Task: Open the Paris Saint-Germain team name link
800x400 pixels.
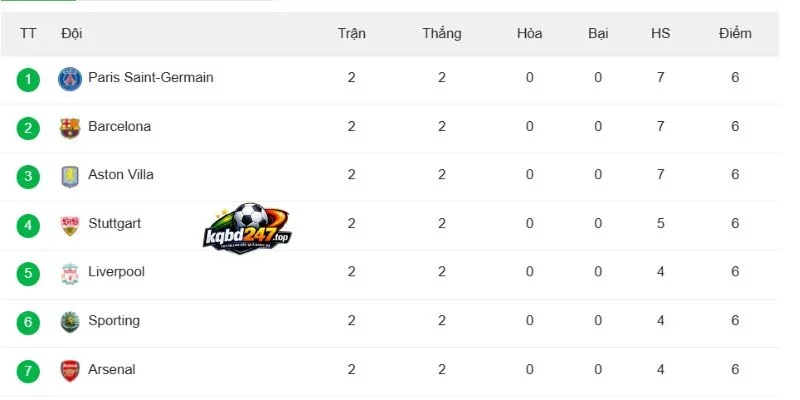Action: [x=151, y=78]
